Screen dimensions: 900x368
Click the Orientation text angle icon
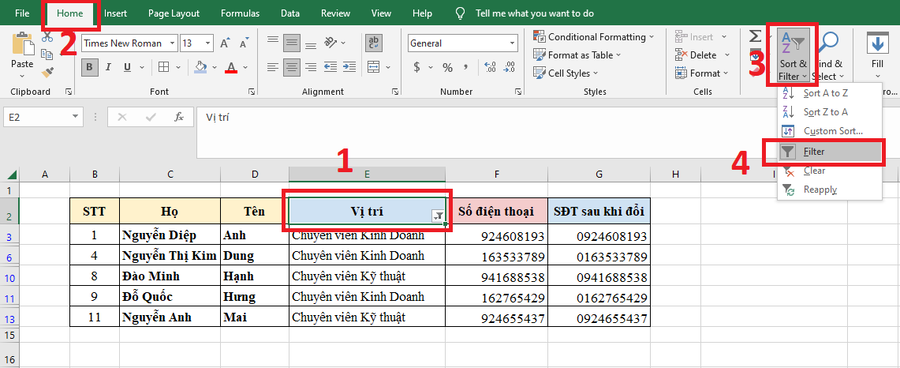[x=331, y=42]
